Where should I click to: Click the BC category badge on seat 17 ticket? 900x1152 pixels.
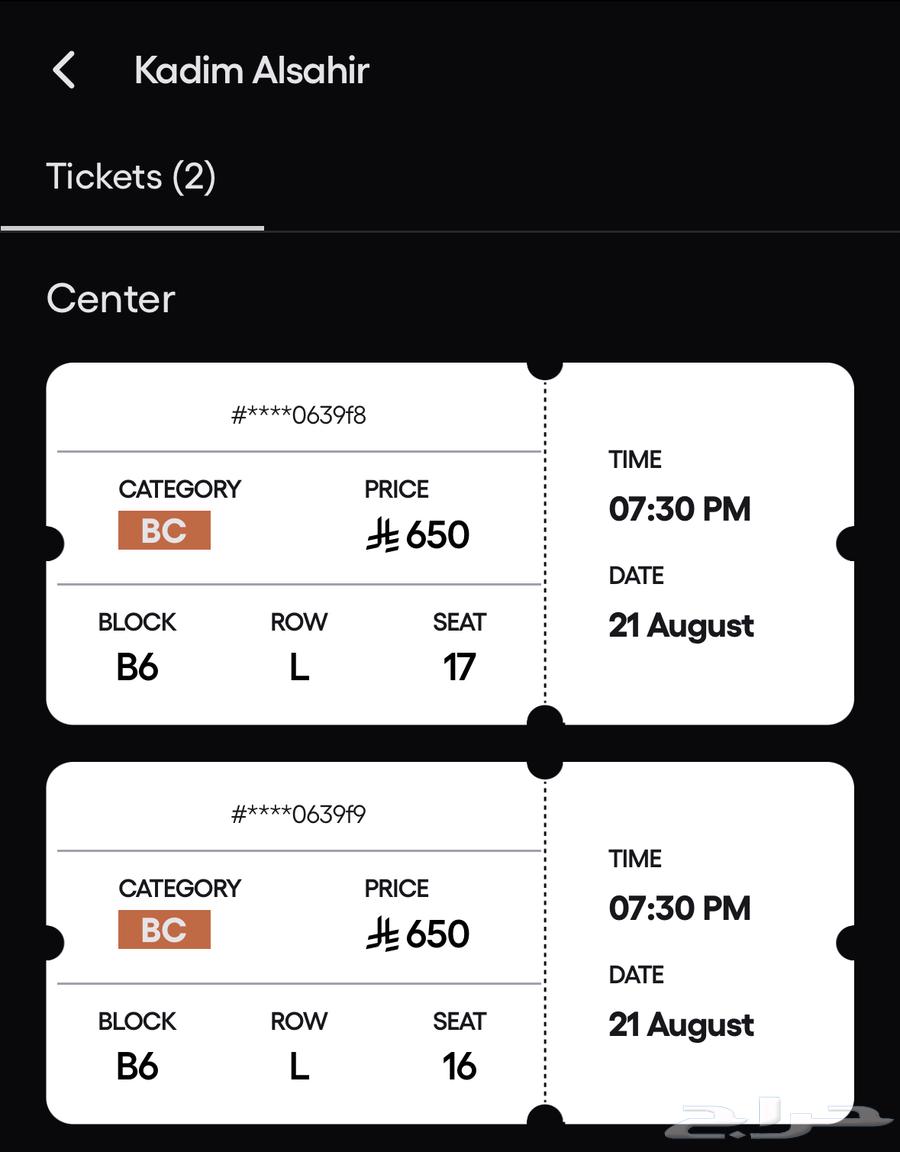(x=164, y=530)
